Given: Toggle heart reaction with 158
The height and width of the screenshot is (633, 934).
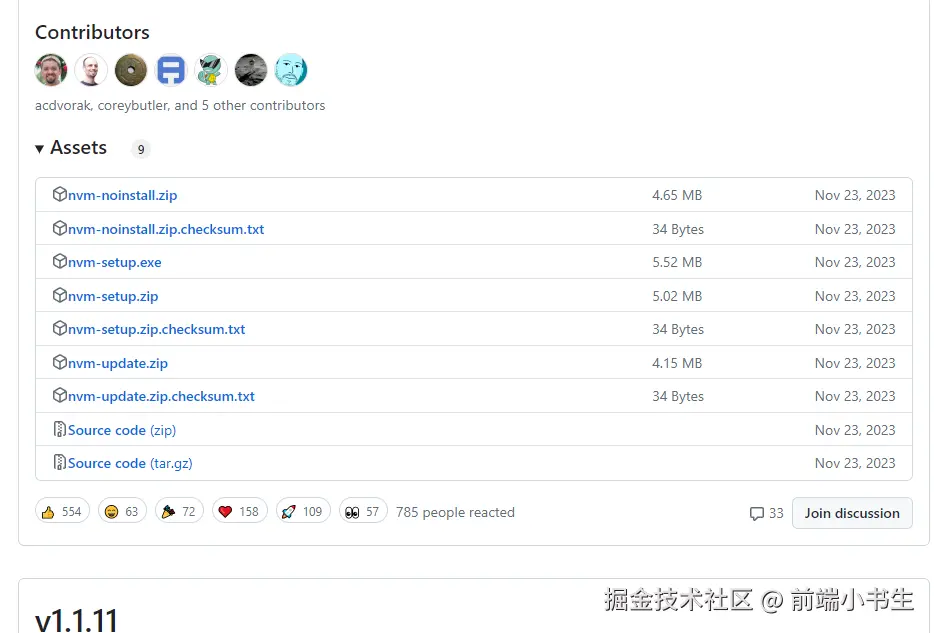Looking at the screenshot, I should [x=239, y=512].
